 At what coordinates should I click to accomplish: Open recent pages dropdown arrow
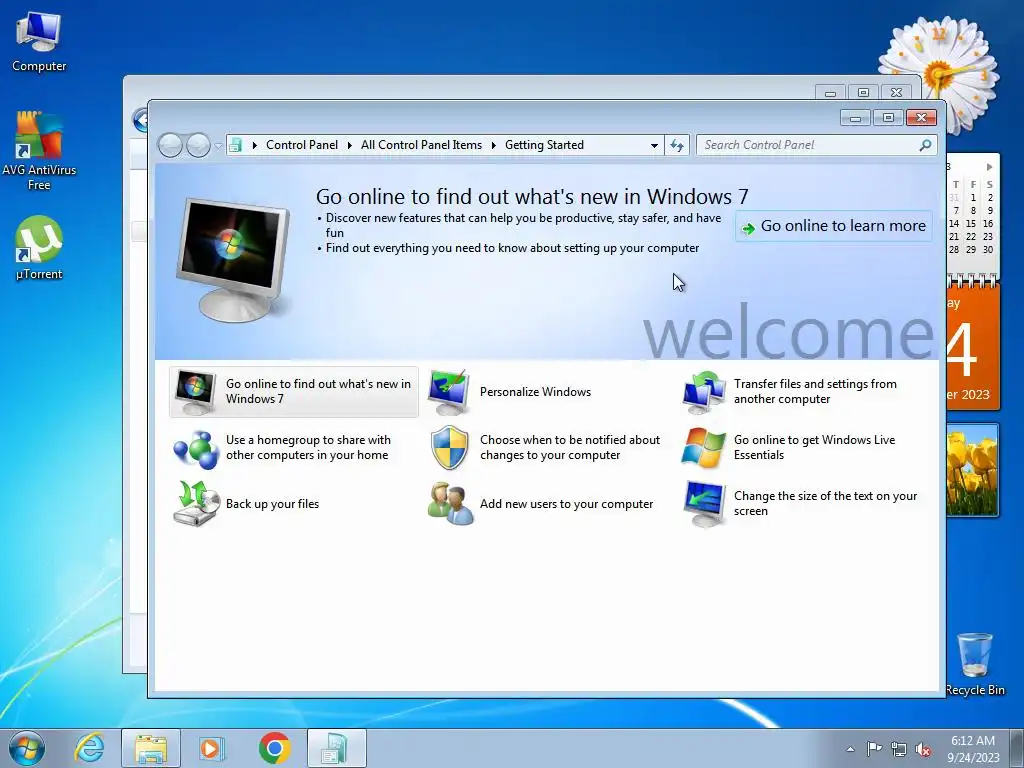coord(217,146)
